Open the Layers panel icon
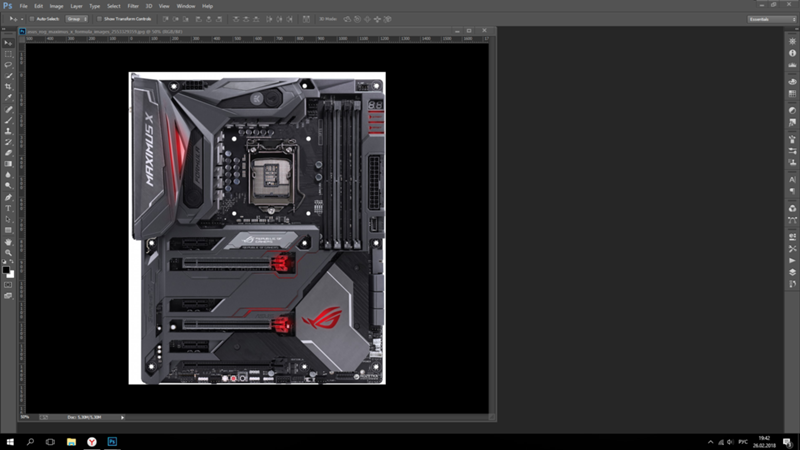Screen dimensions: 800x450 coord(792,272)
